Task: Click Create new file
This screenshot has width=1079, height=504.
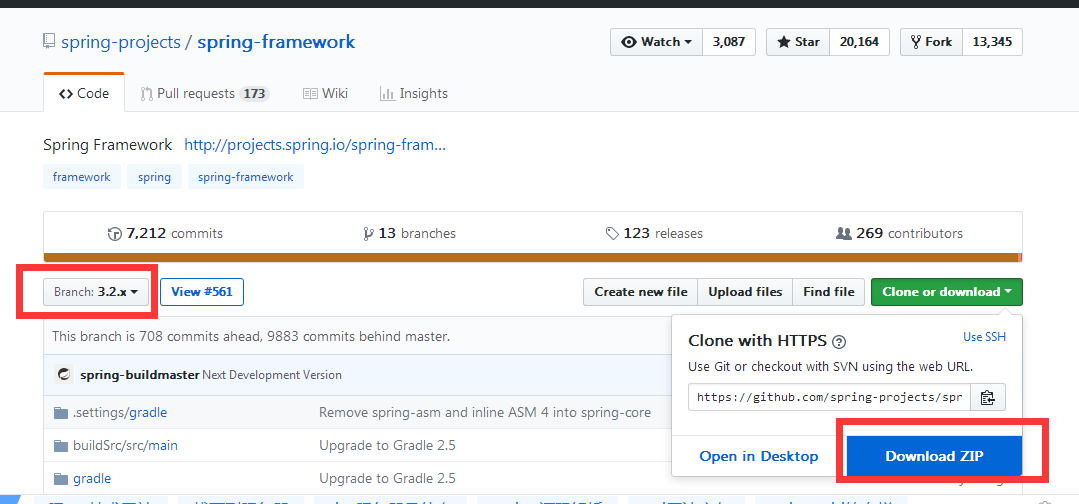Action: pyautogui.click(x=641, y=292)
